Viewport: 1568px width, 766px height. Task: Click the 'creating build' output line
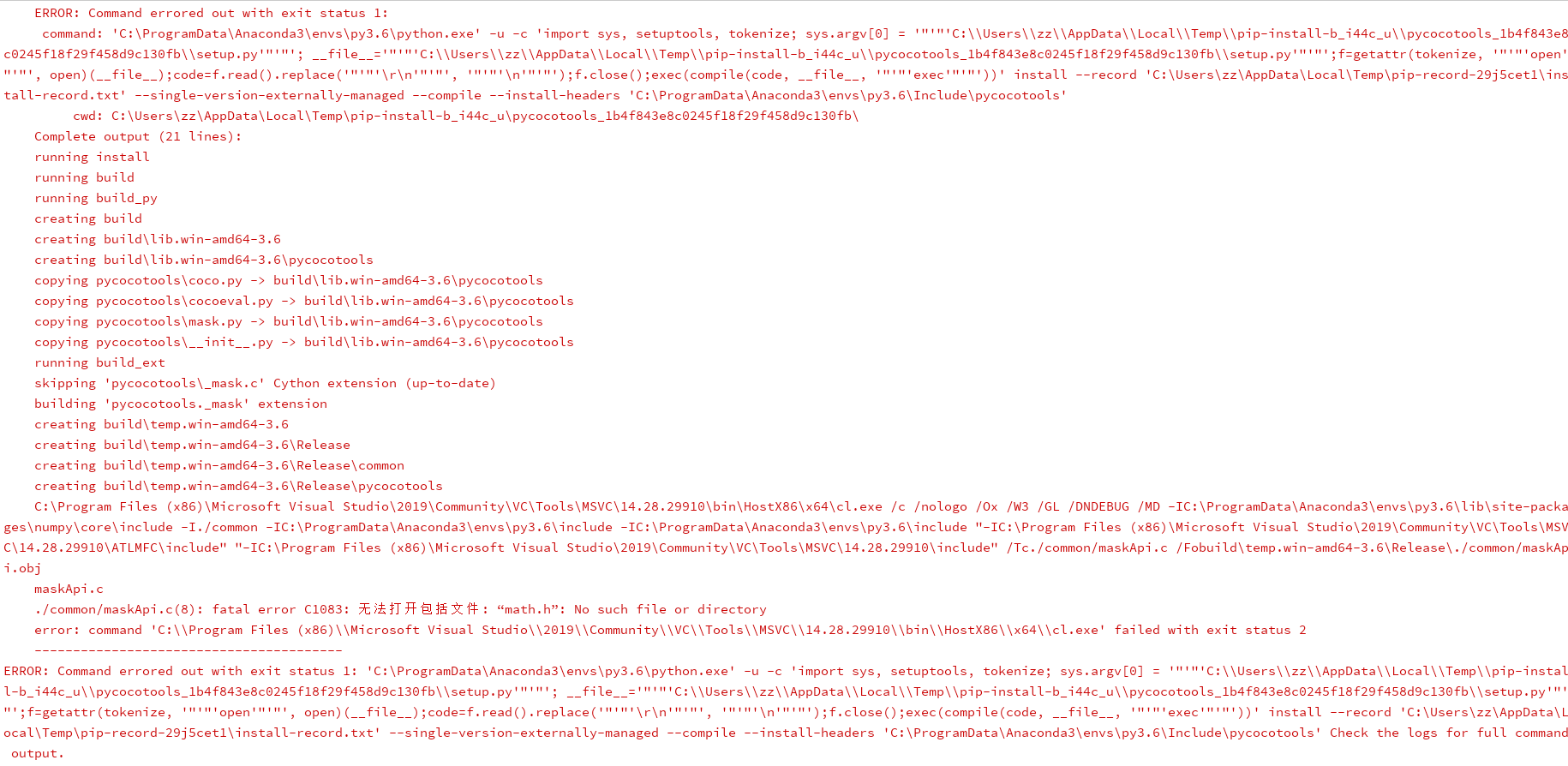(88, 218)
